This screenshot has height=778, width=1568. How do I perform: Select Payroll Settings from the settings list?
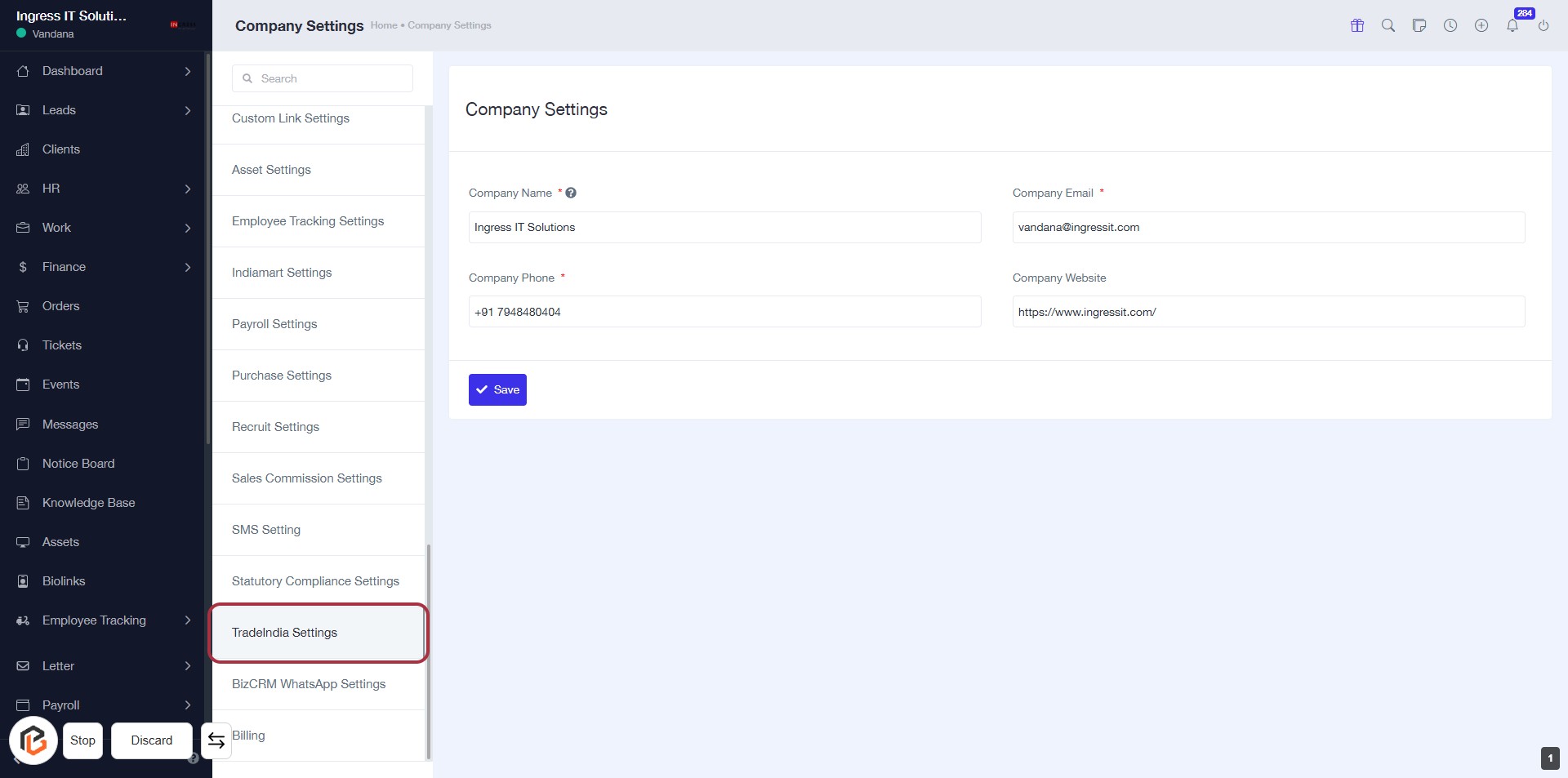tap(274, 324)
